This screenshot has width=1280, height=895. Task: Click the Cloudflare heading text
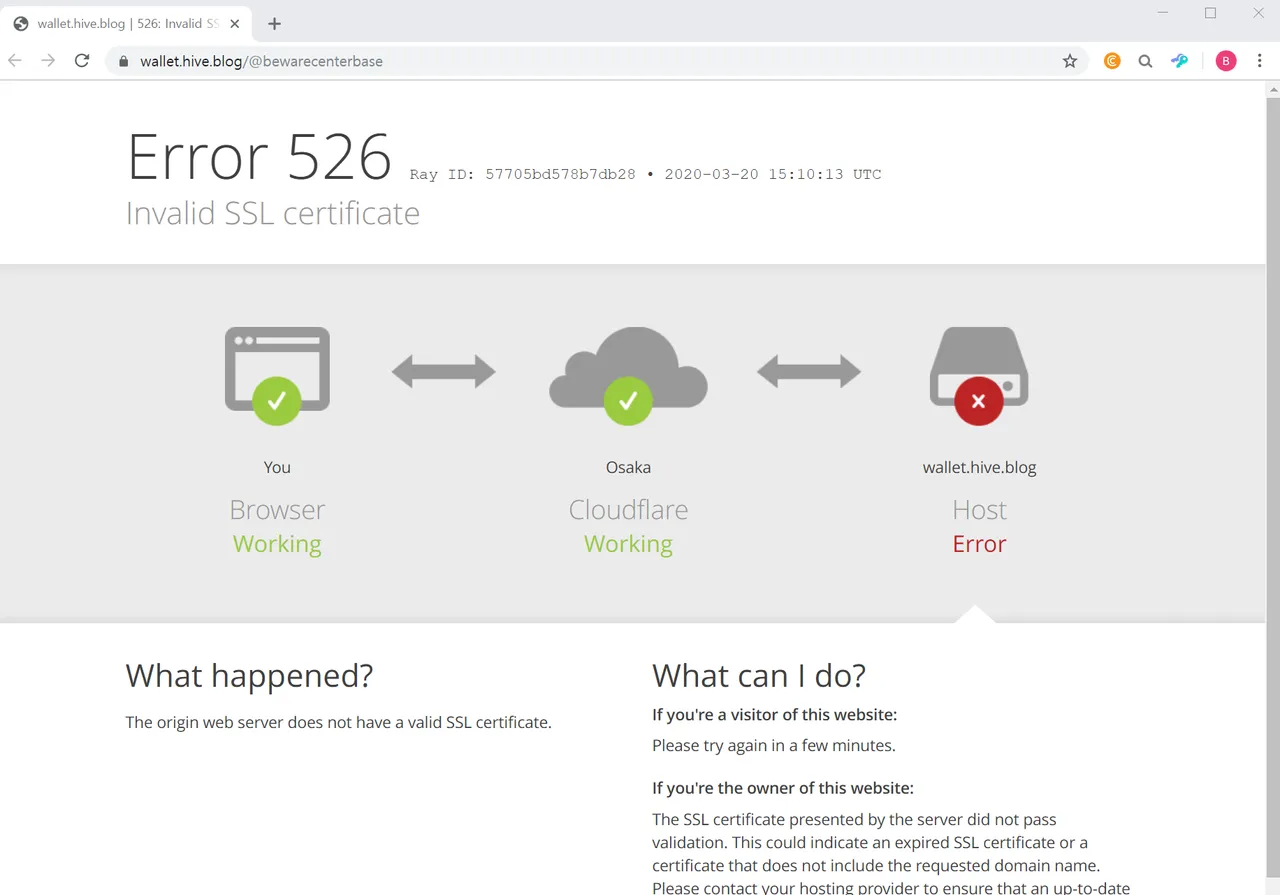click(628, 510)
